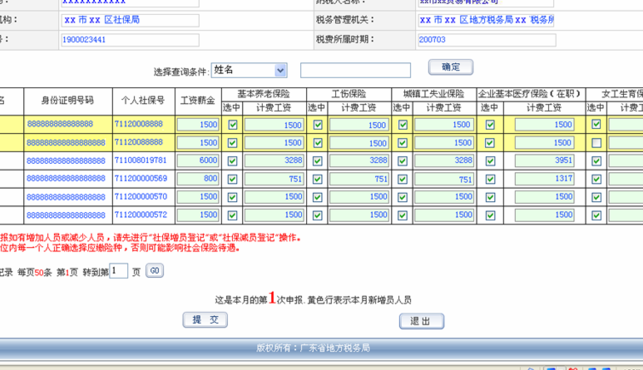Viewport: 643px width, 370px height.
Task: Open the 个人社保号 link 711200000570
Action: (x=141, y=196)
